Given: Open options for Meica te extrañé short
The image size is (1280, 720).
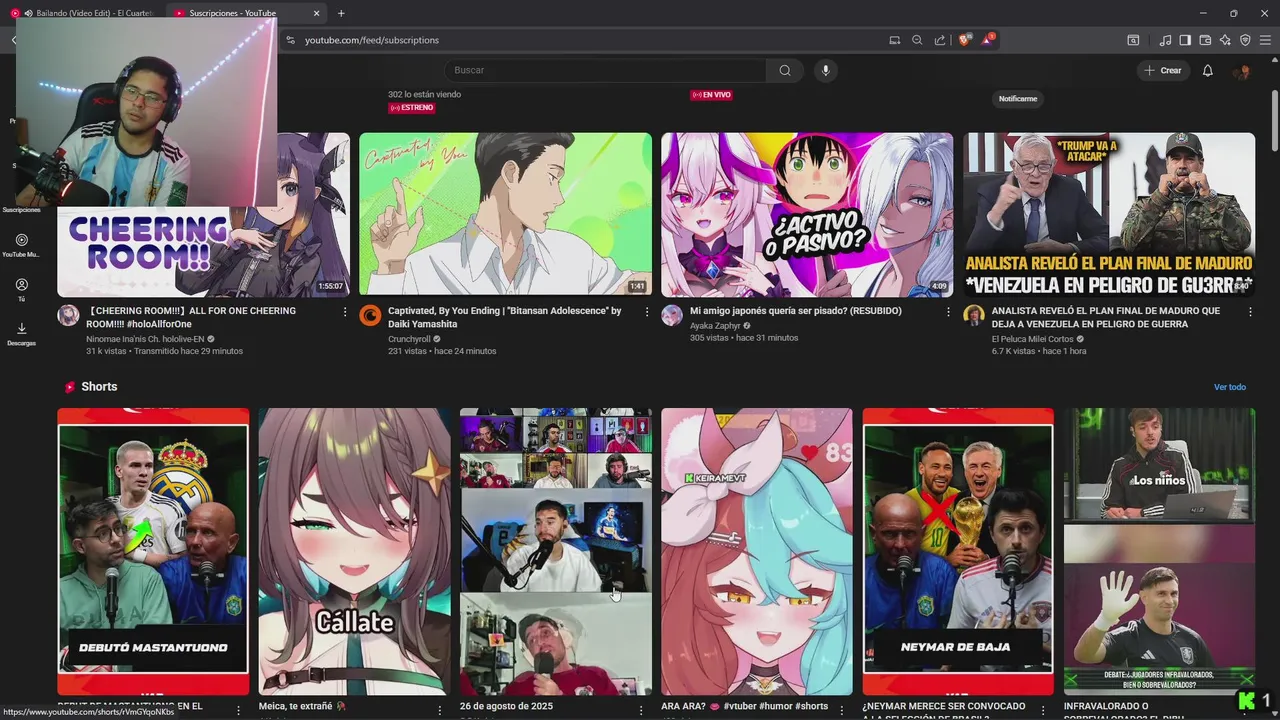Looking at the screenshot, I should (440, 710).
